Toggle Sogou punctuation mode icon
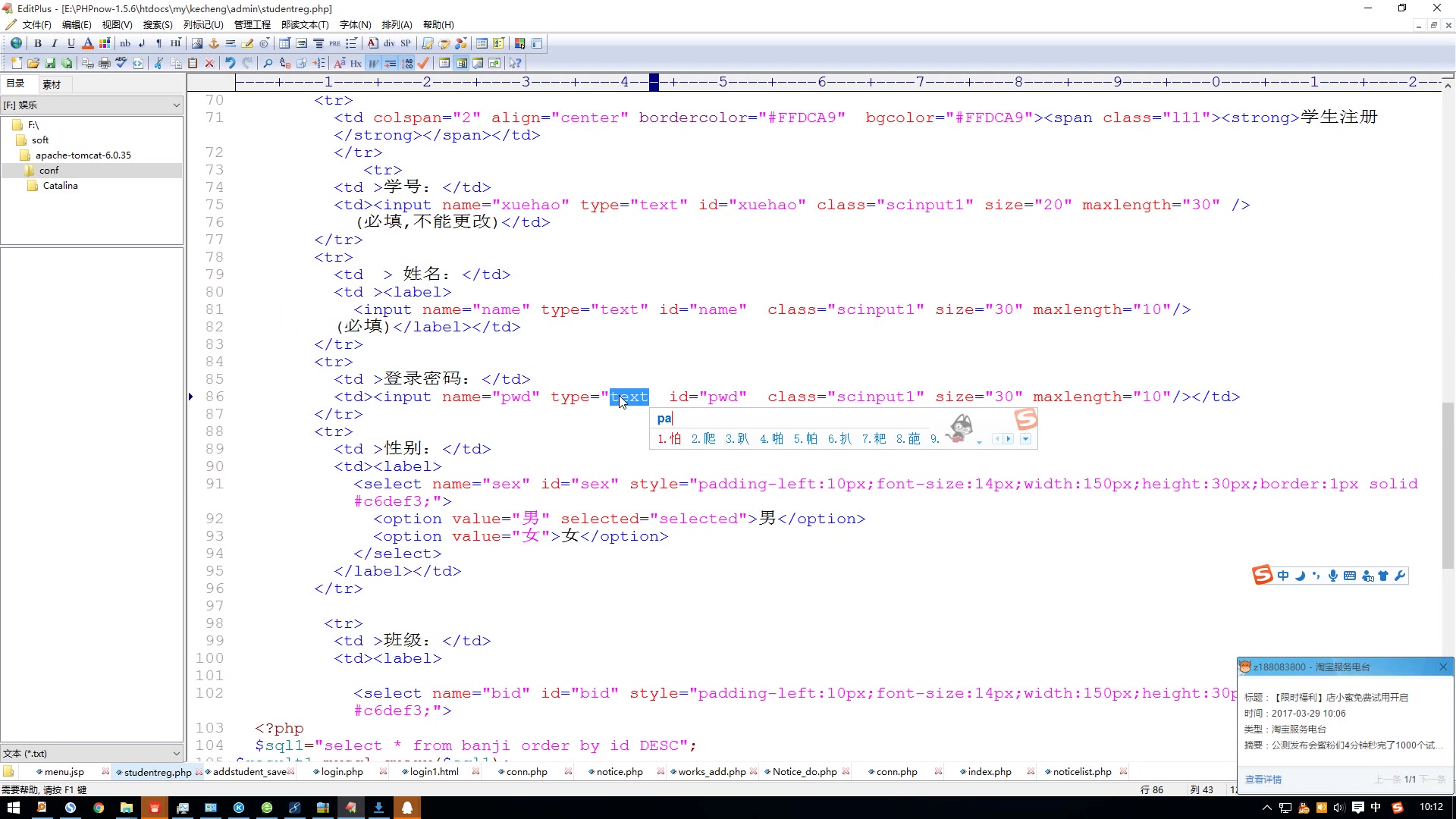Image resolution: width=1456 pixels, height=819 pixels. [x=1316, y=576]
